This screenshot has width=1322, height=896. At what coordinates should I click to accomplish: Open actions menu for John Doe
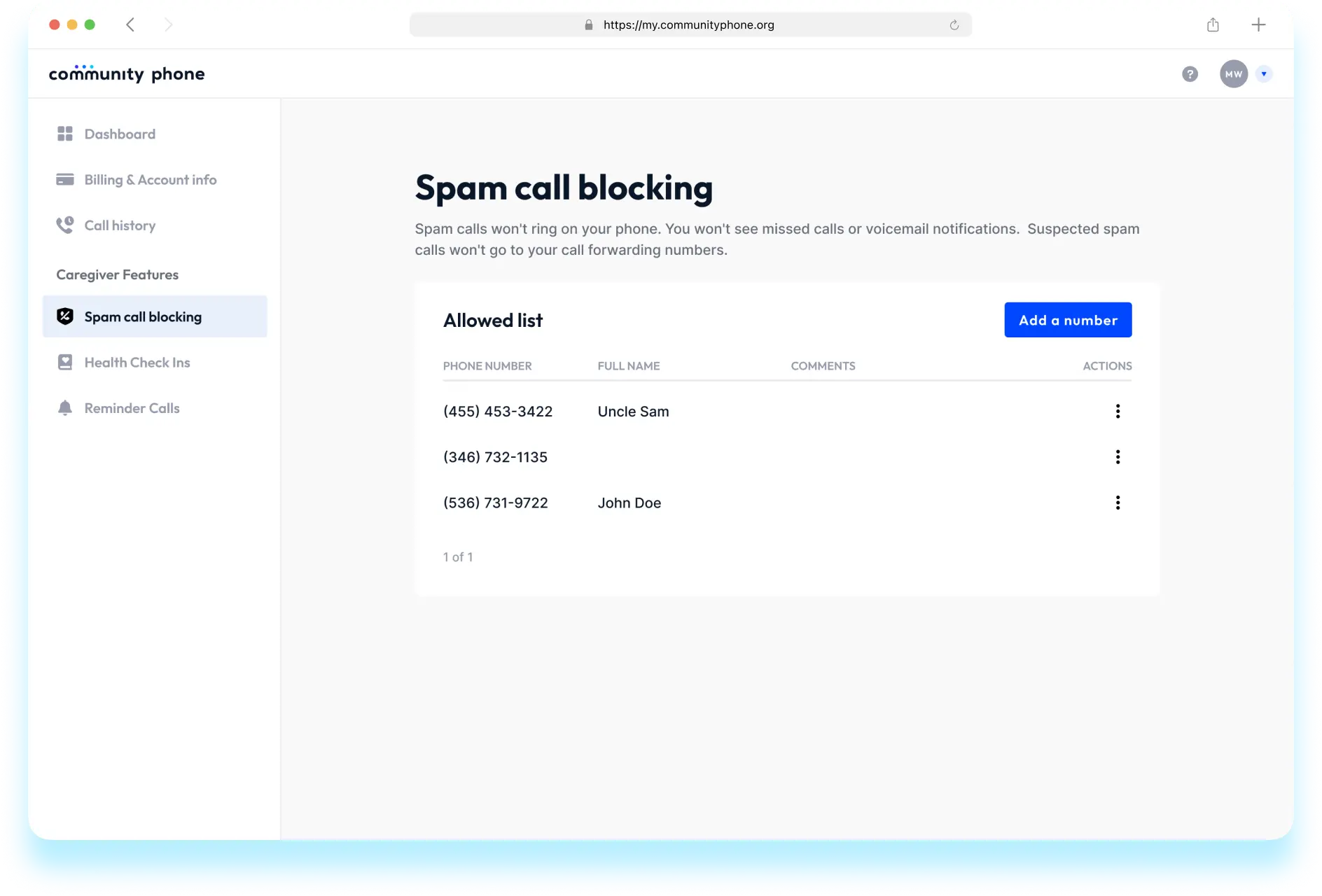tap(1118, 503)
